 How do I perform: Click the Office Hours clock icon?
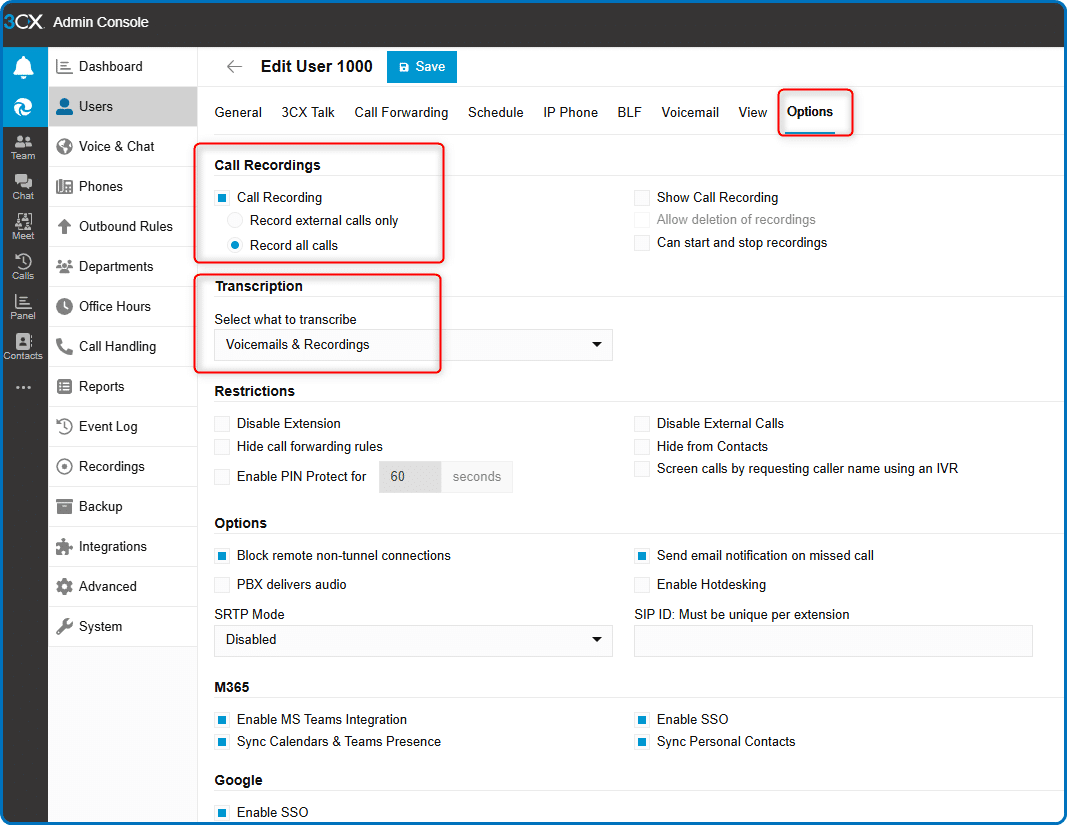pos(65,306)
